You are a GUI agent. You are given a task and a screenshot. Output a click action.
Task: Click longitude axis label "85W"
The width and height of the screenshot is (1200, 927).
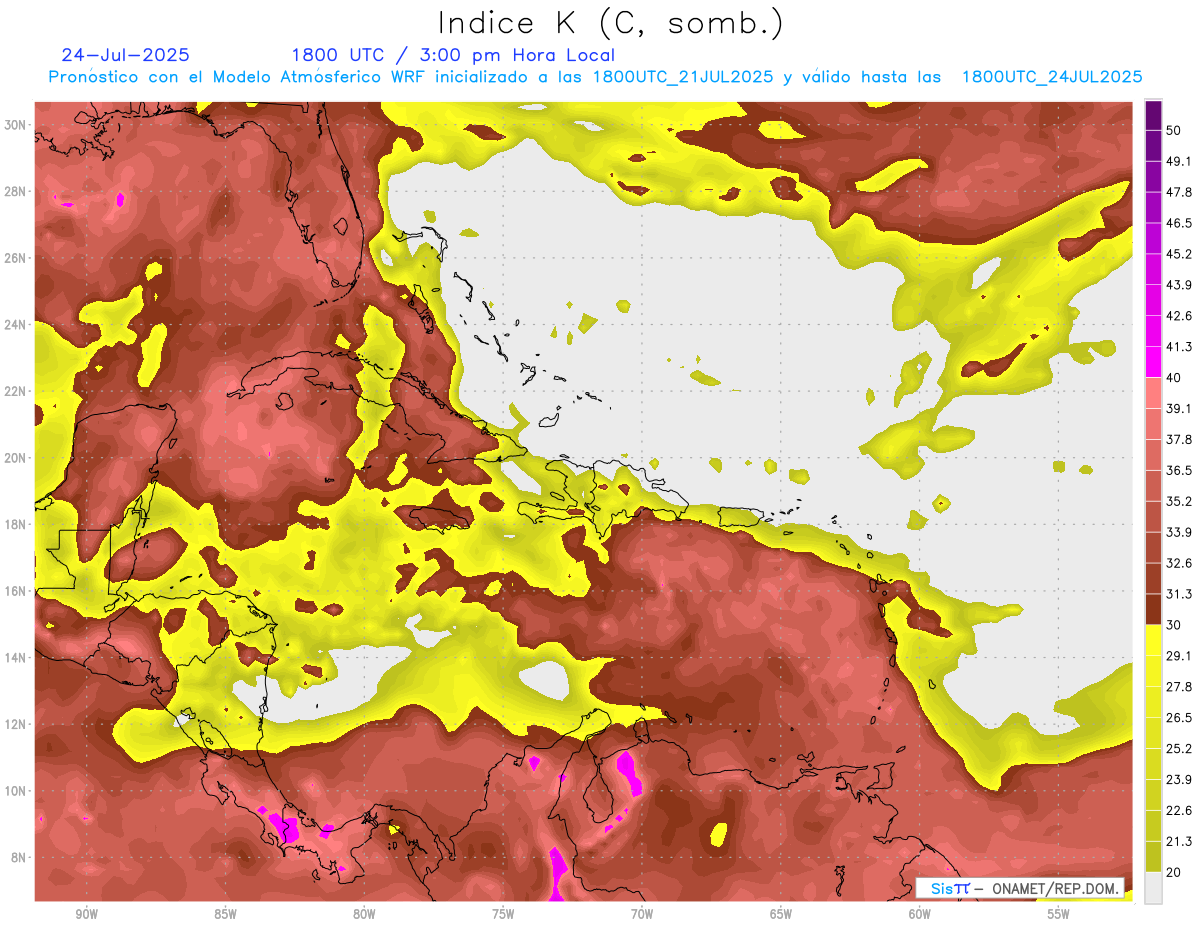click(x=226, y=914)
